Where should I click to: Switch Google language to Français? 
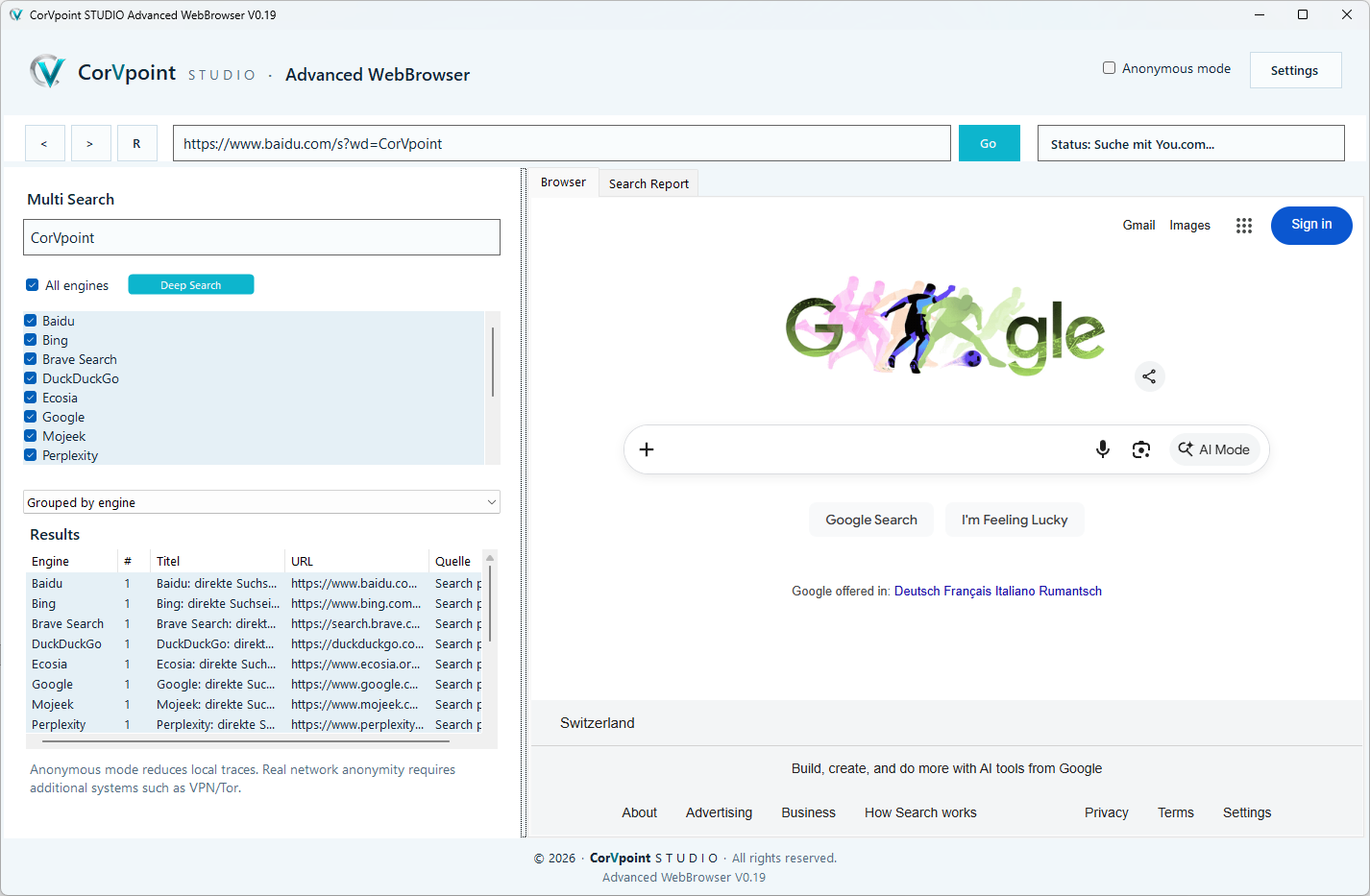point(967,591)
